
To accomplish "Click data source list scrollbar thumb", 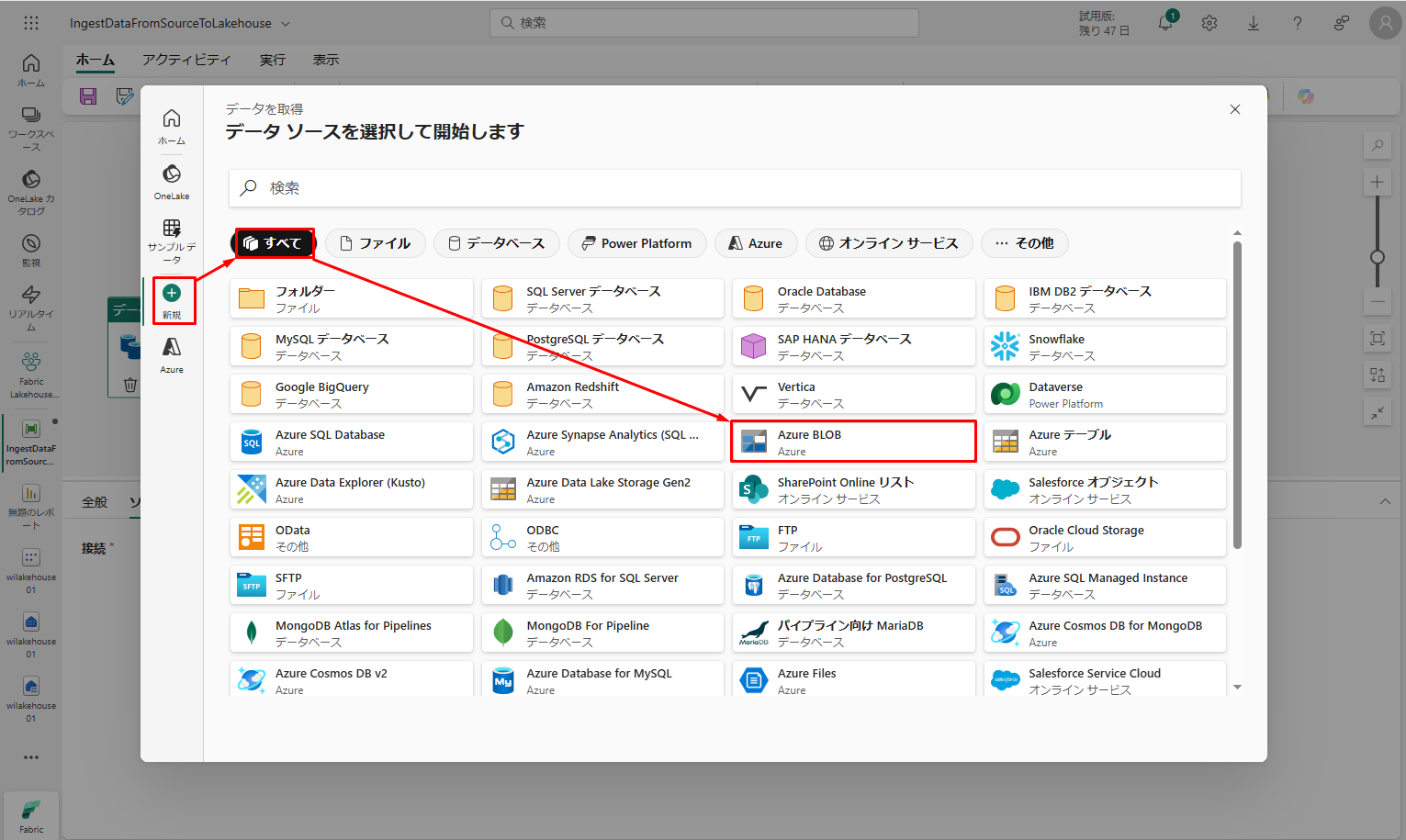I will pos(1237,395).
